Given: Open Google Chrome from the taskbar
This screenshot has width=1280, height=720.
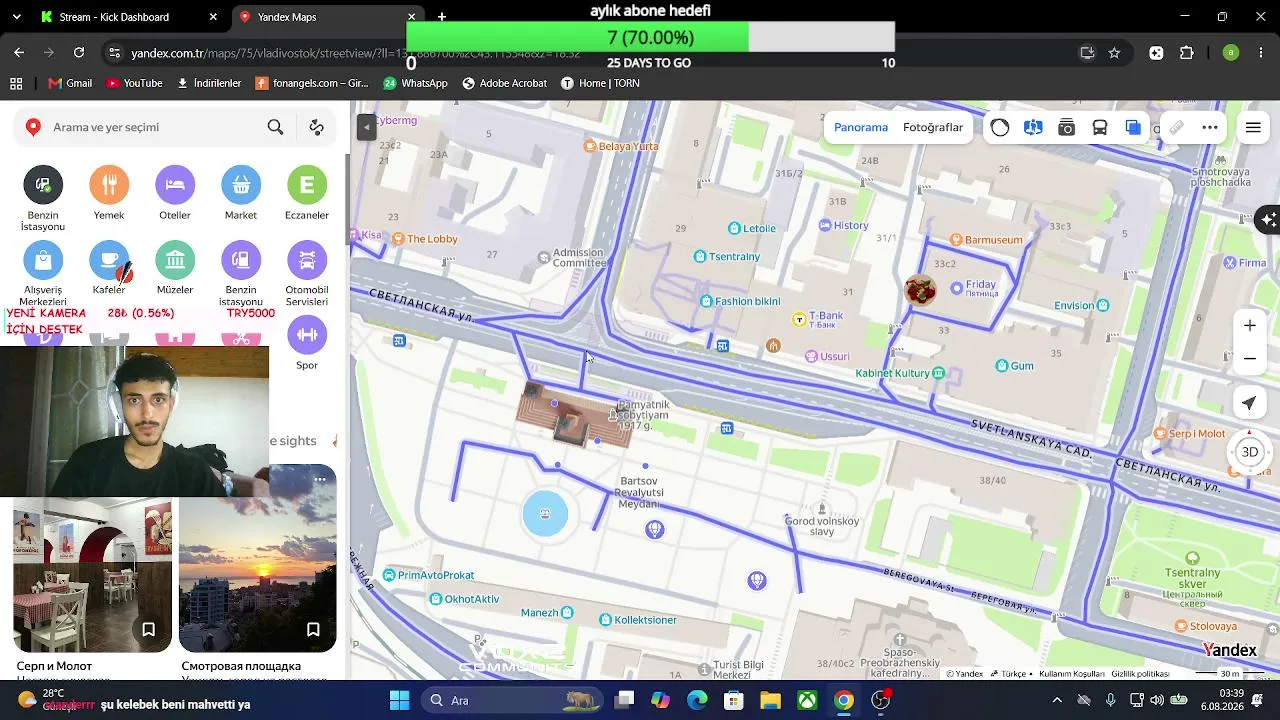Looking at the screenshot, I should coord(844,700).
